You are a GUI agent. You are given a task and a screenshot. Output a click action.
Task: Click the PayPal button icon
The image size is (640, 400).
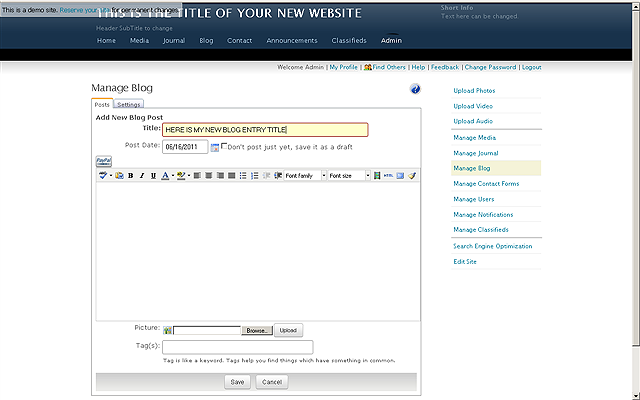[102, 160]
